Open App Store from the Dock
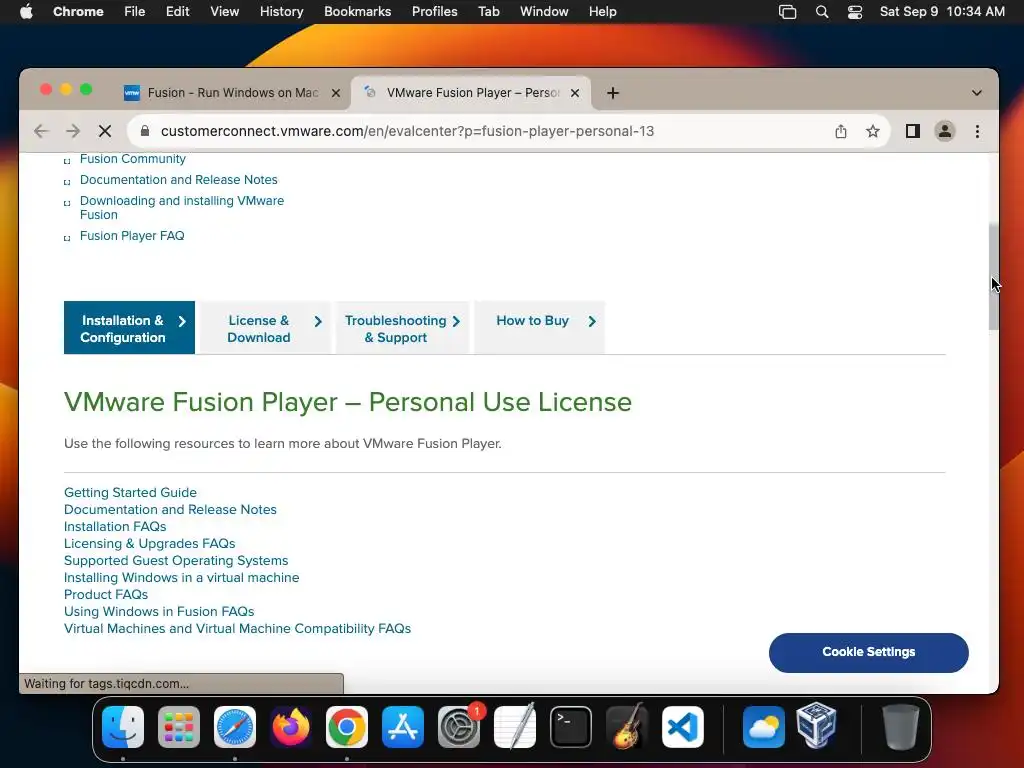The image size is (1024, 768). (403, 727)
